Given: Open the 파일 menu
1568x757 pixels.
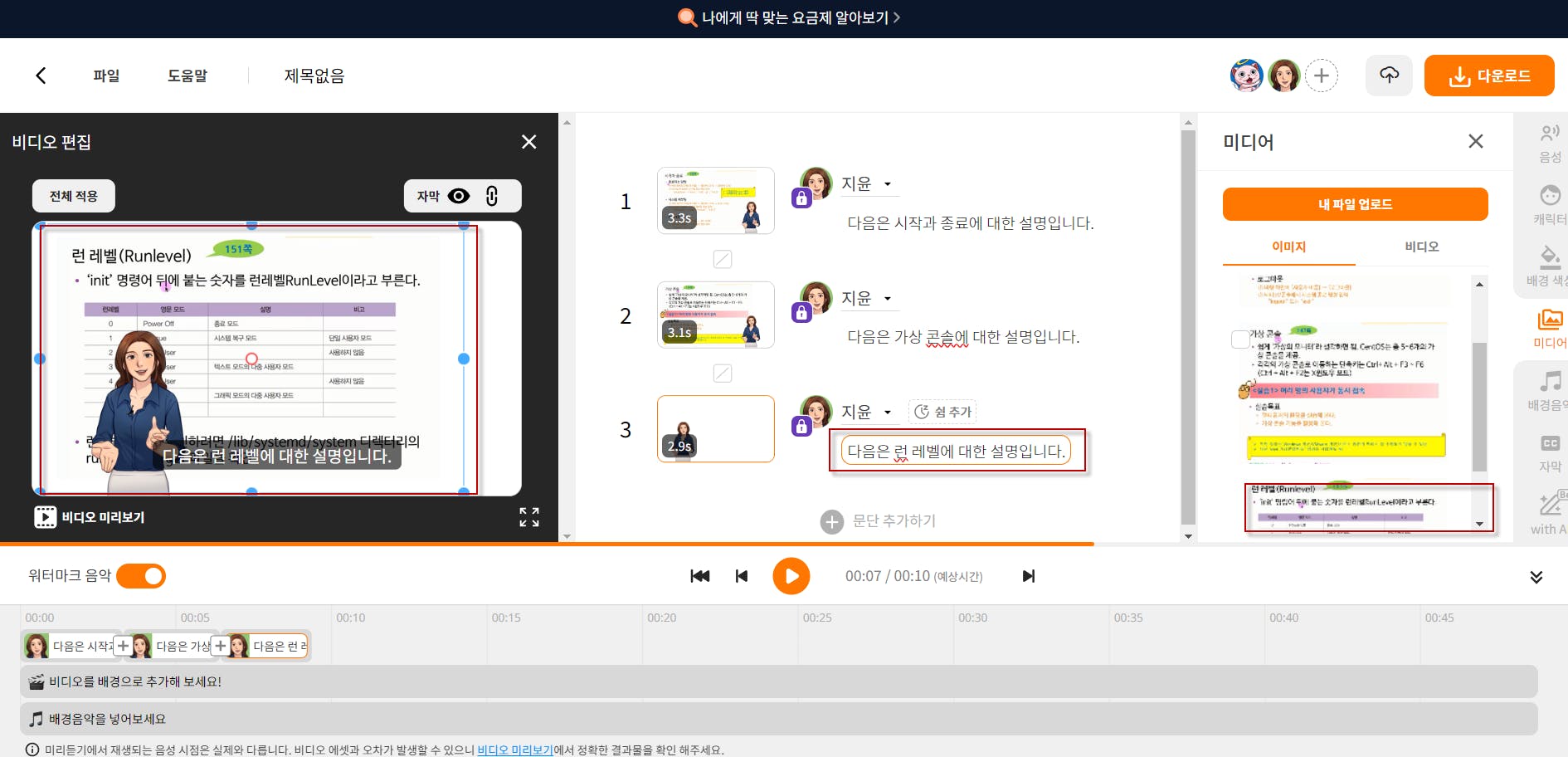Looking at the screenshot, I should coord(106,76).
